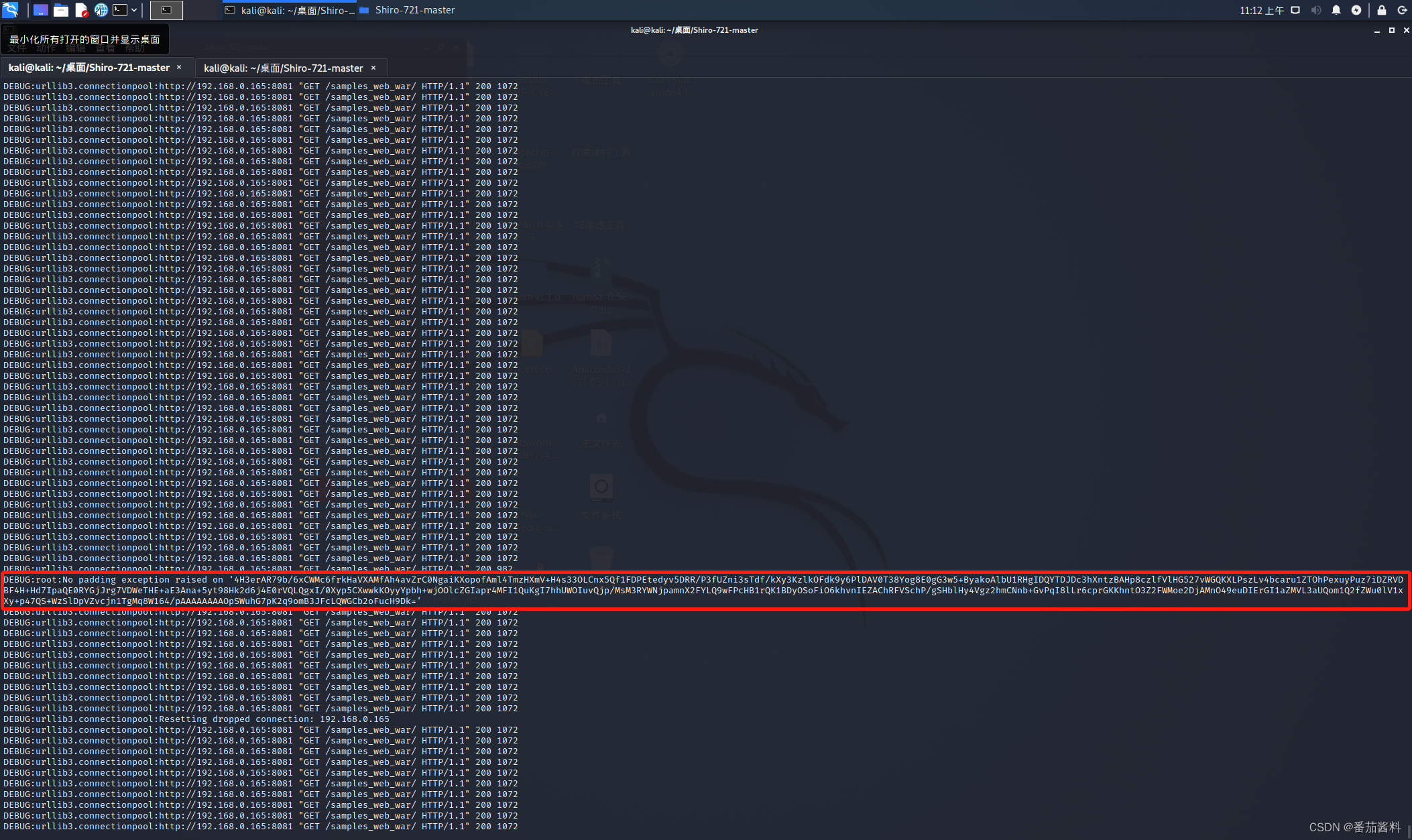Minimize the terminal window
The image size is (1412, 840).
[x=1377, y=30]
